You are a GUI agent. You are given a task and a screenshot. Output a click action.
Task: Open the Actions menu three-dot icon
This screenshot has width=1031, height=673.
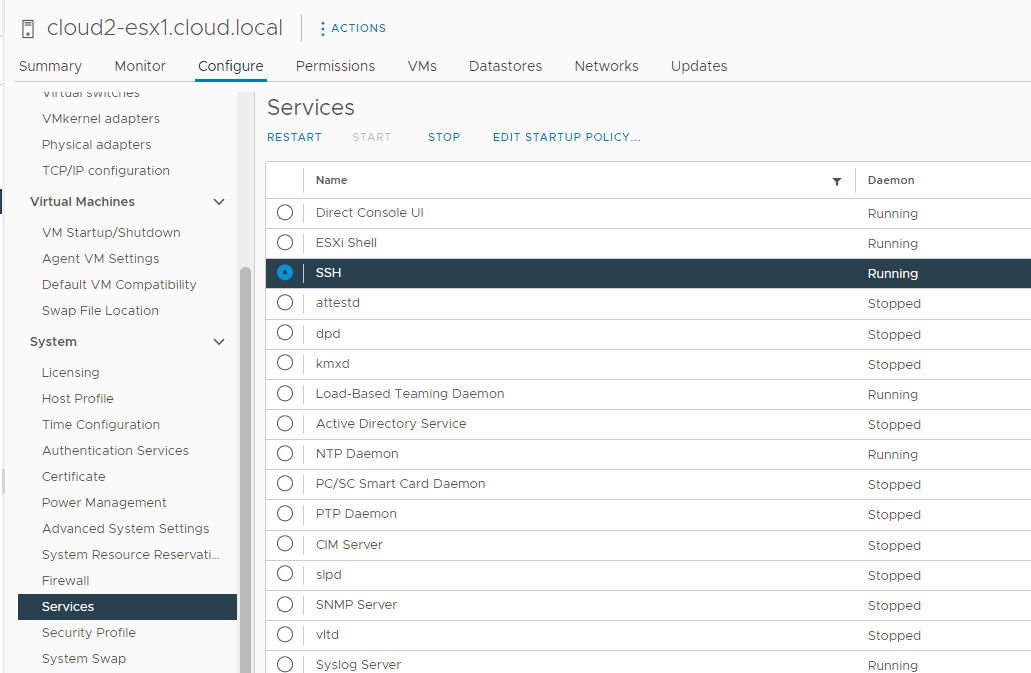[322, 29]
